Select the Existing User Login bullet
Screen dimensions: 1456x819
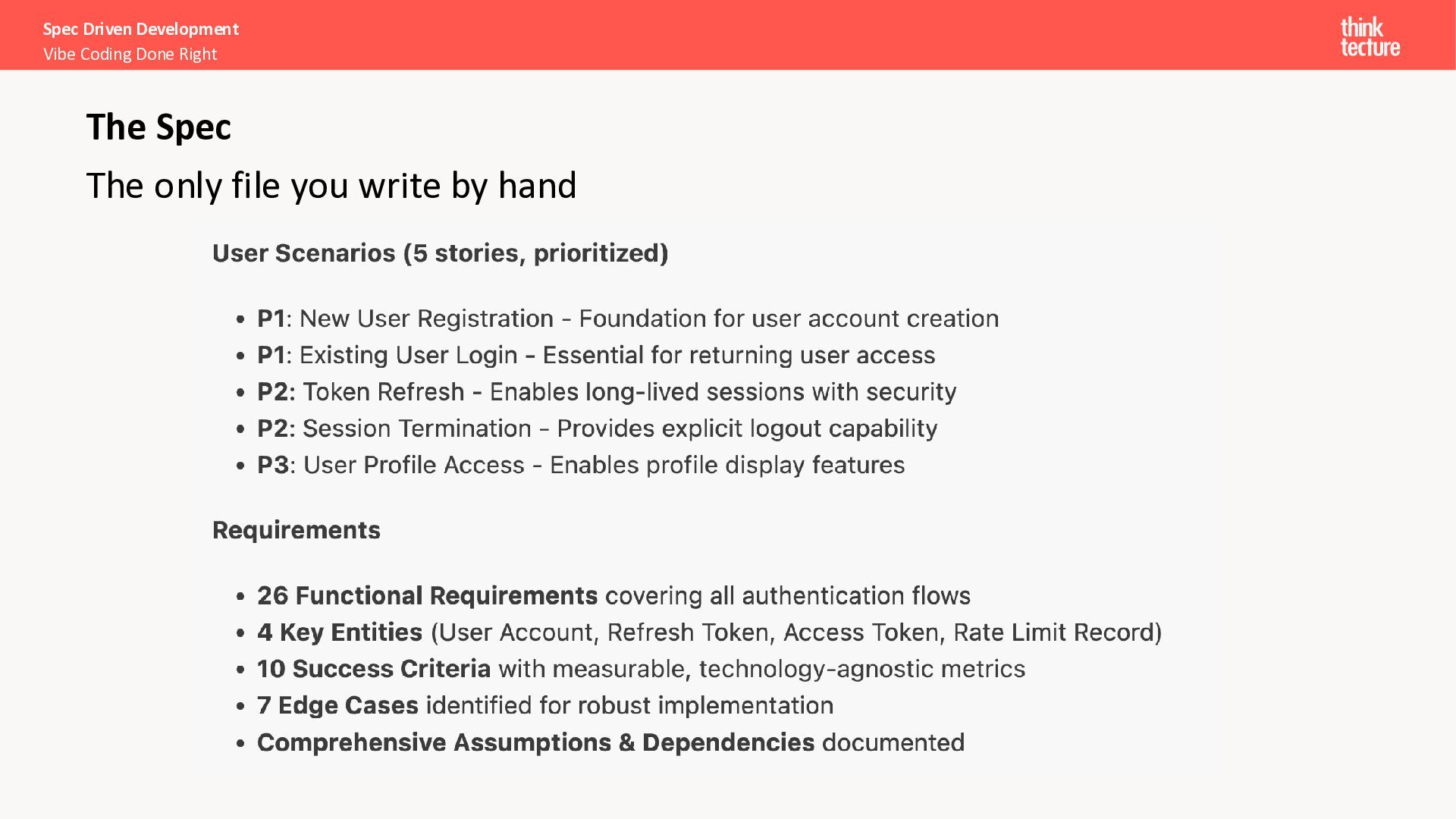click(595, 355)
